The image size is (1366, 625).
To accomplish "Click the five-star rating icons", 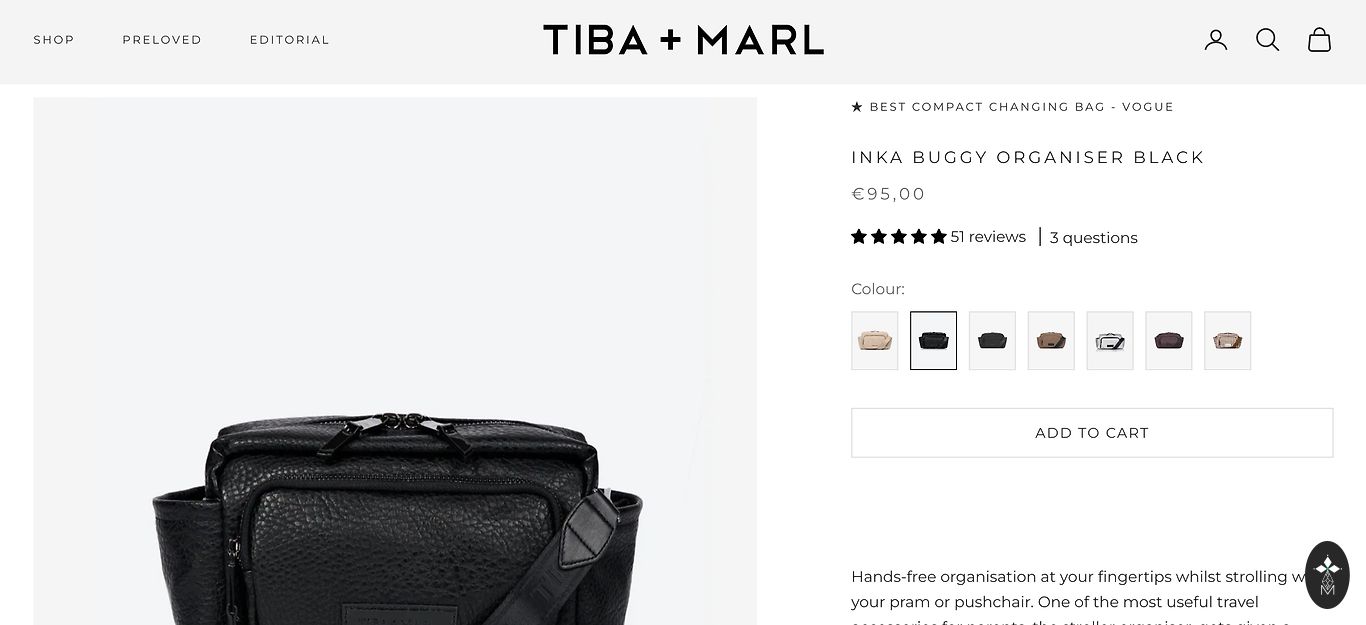I will coord(899,237).
